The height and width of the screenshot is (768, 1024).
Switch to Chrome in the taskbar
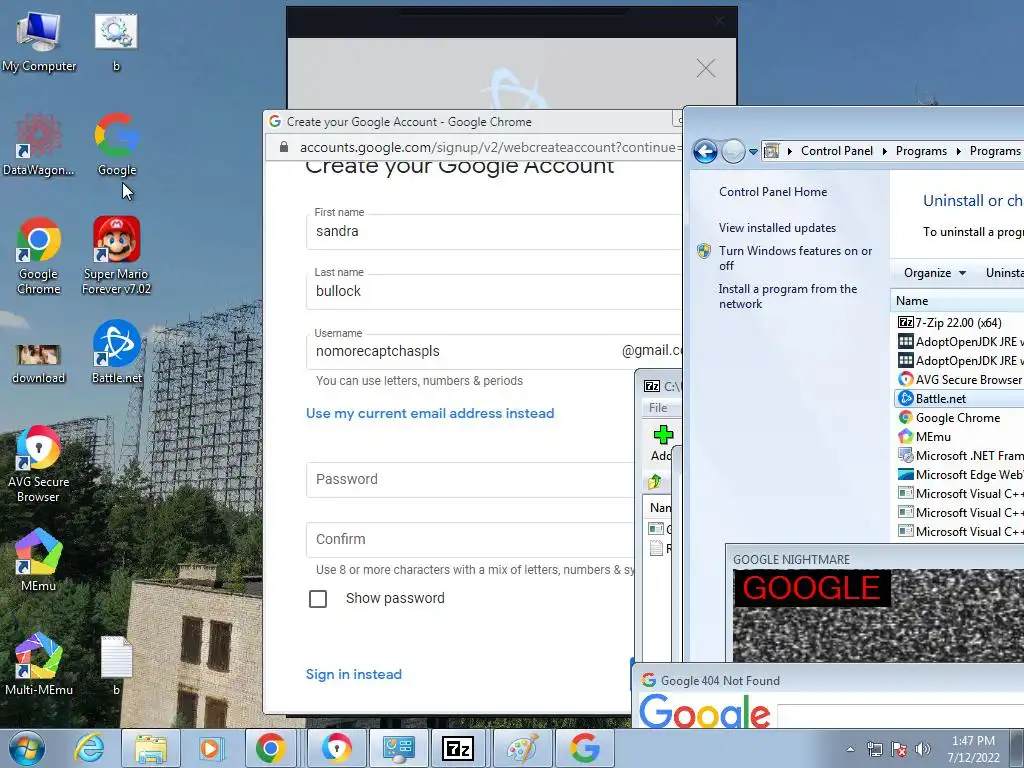(x=270, y=748)
